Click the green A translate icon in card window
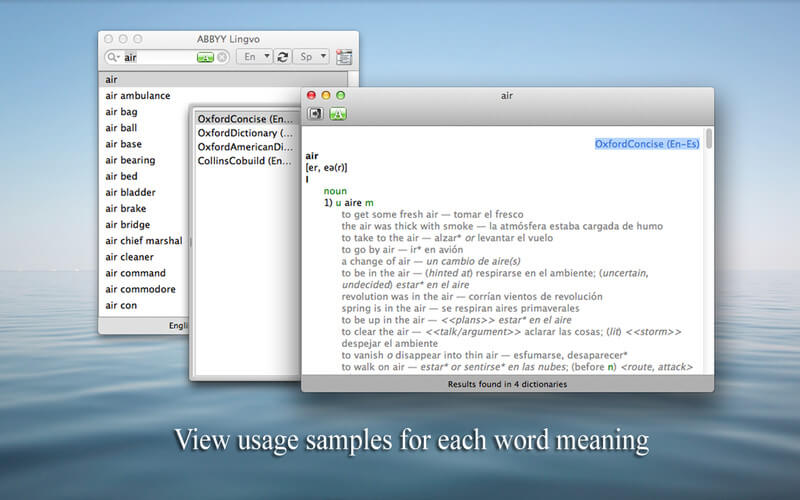The height and width of the screenshot is (500, 800). pyautogui.click(x=338, y=113)
